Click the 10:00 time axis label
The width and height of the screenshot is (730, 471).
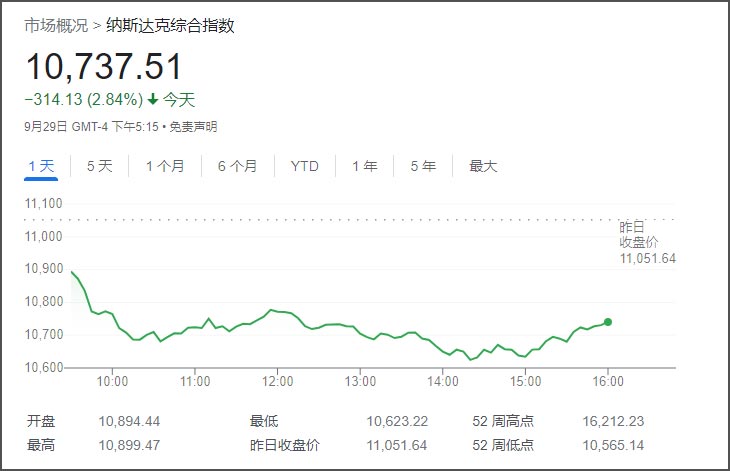tap(112, 381)
